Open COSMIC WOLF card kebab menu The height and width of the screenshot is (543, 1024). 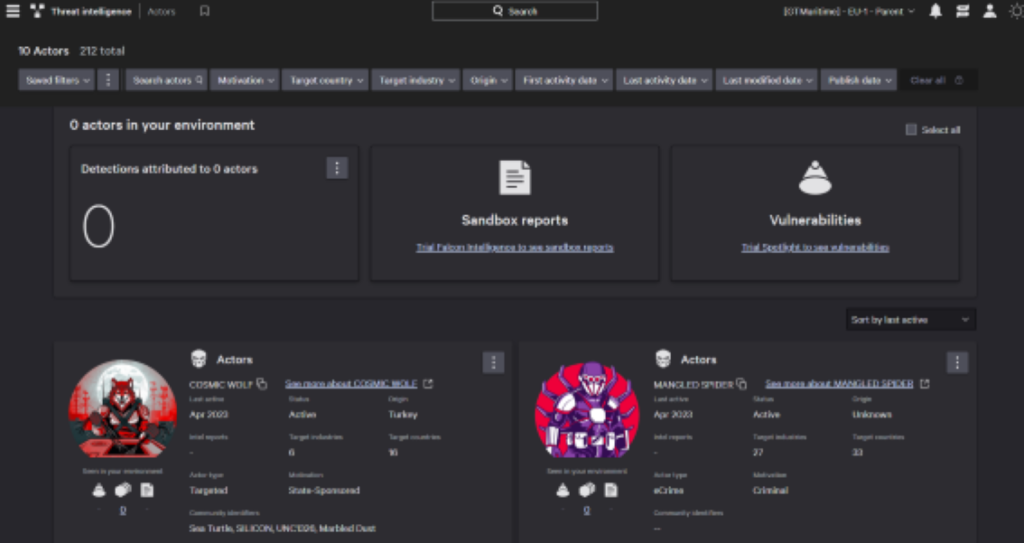(493, 363)
